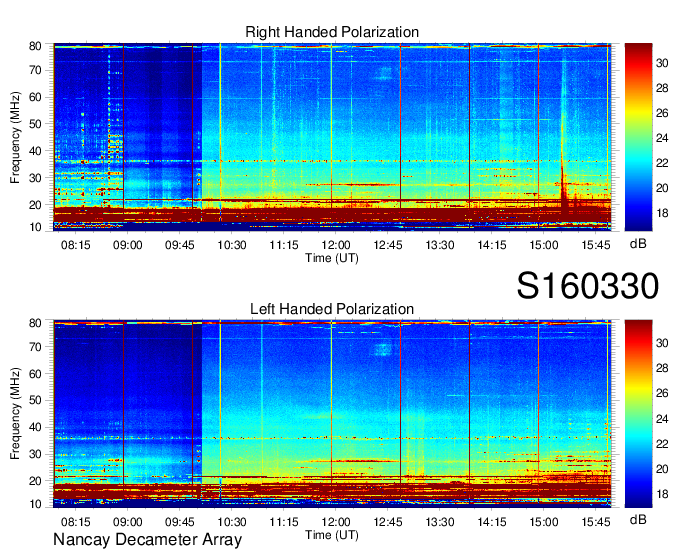Click the Left Handed Polarization color bar
Image resolution: width=680 pixels, height=552 pixels.
[638, 414]
